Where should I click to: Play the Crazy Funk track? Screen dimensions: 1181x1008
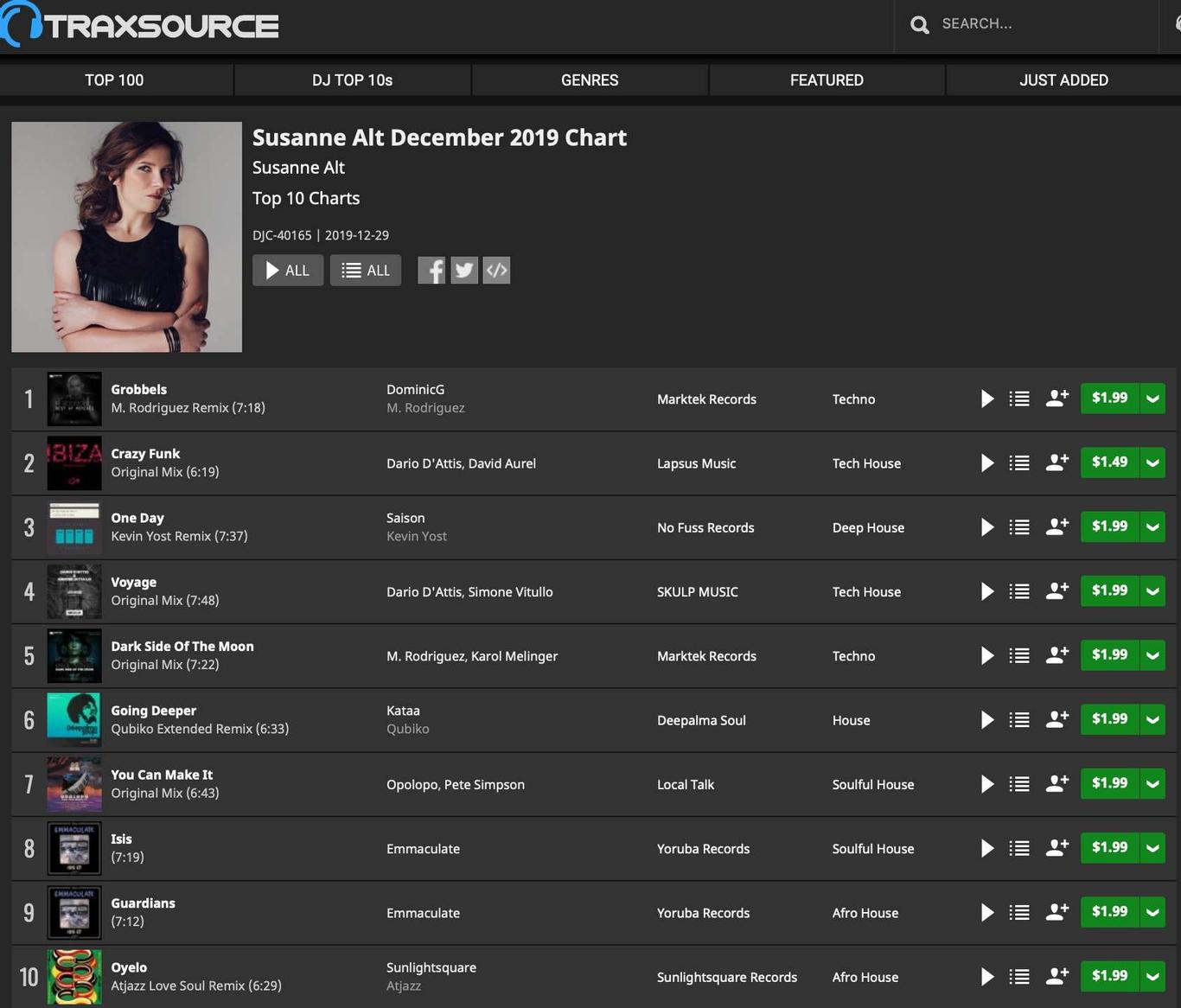987,463
